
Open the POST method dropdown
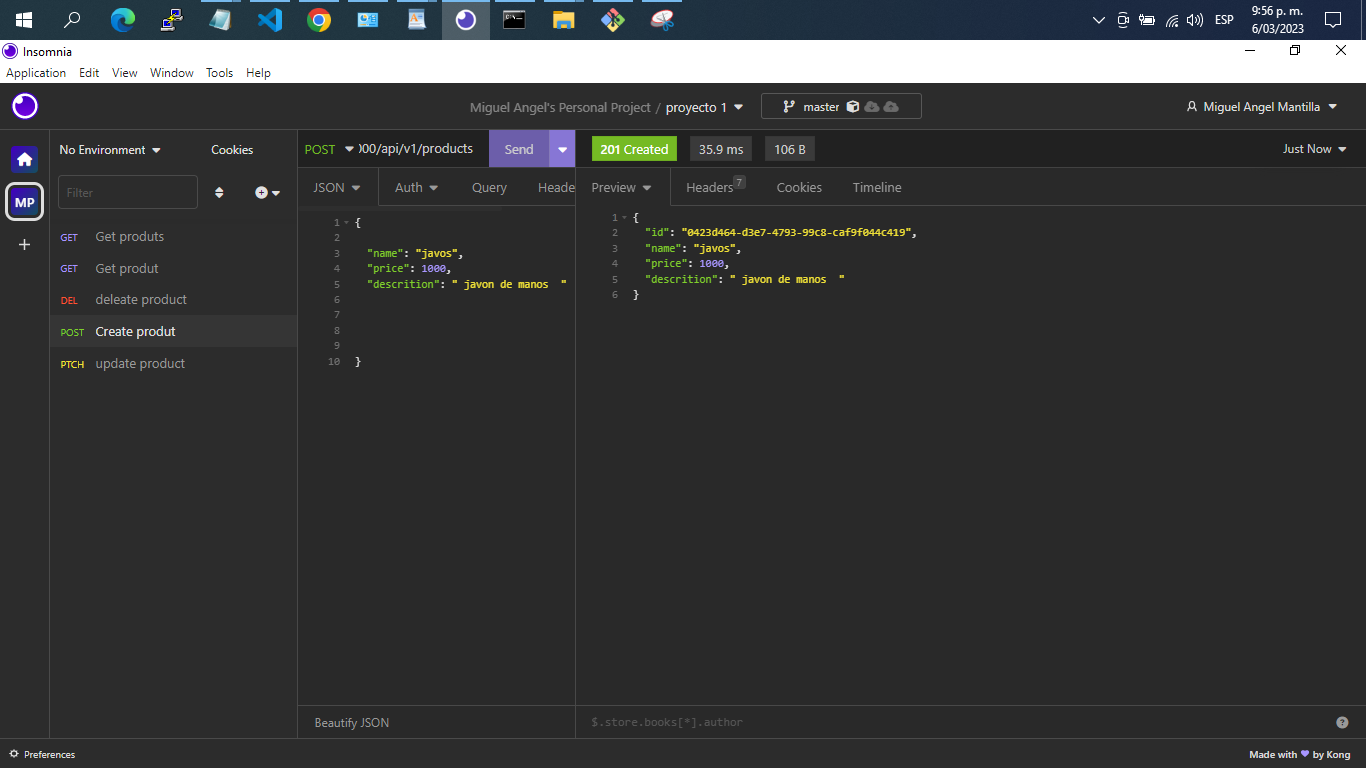point(328,148)
